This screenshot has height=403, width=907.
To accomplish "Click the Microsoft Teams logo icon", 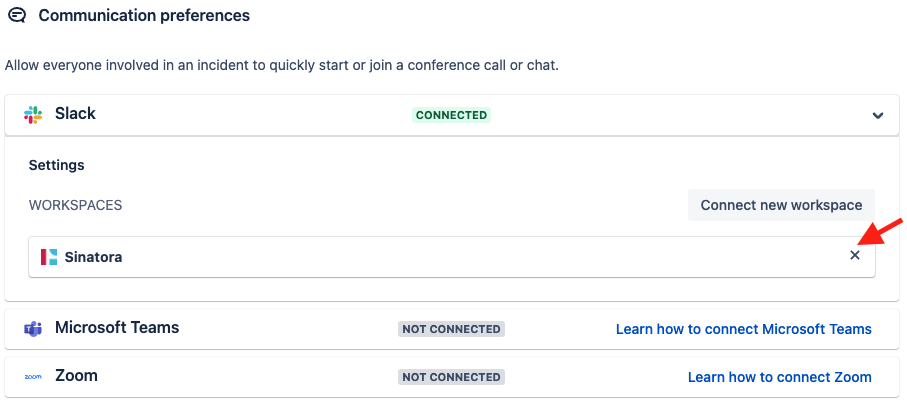I will [x=33, y=329].
